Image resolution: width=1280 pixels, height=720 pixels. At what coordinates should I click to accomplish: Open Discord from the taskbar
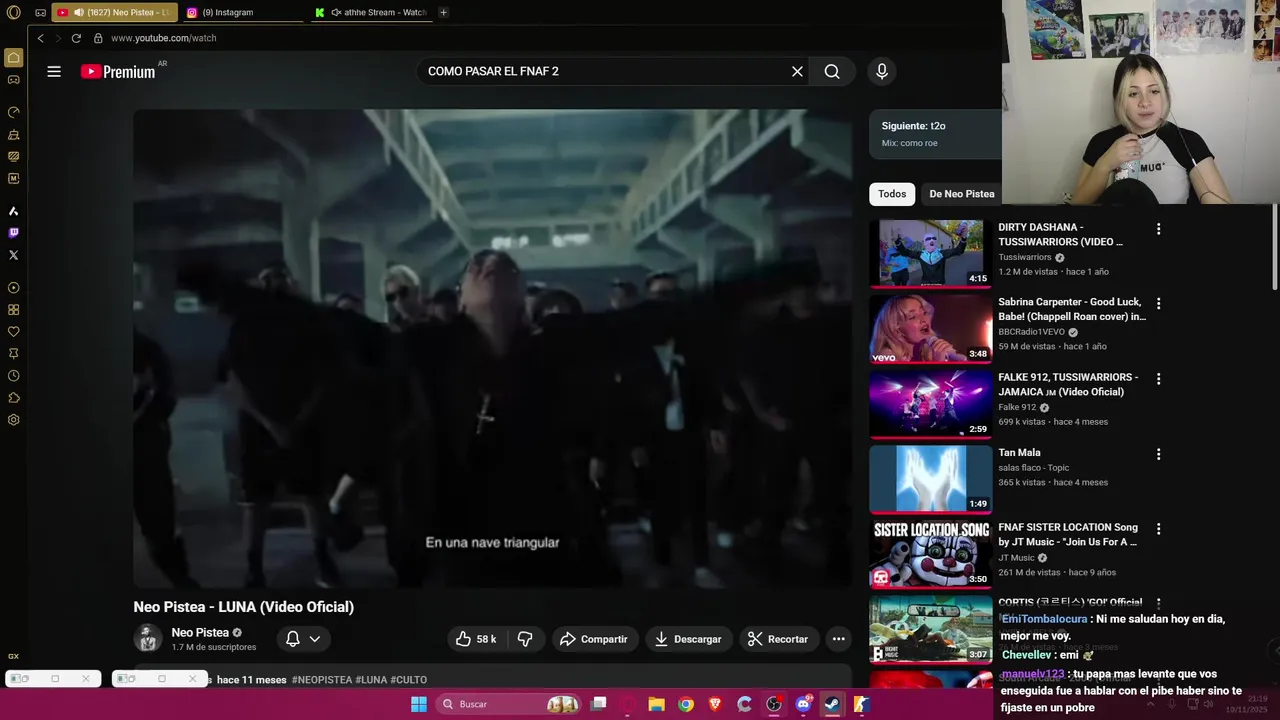click(803, 704)
